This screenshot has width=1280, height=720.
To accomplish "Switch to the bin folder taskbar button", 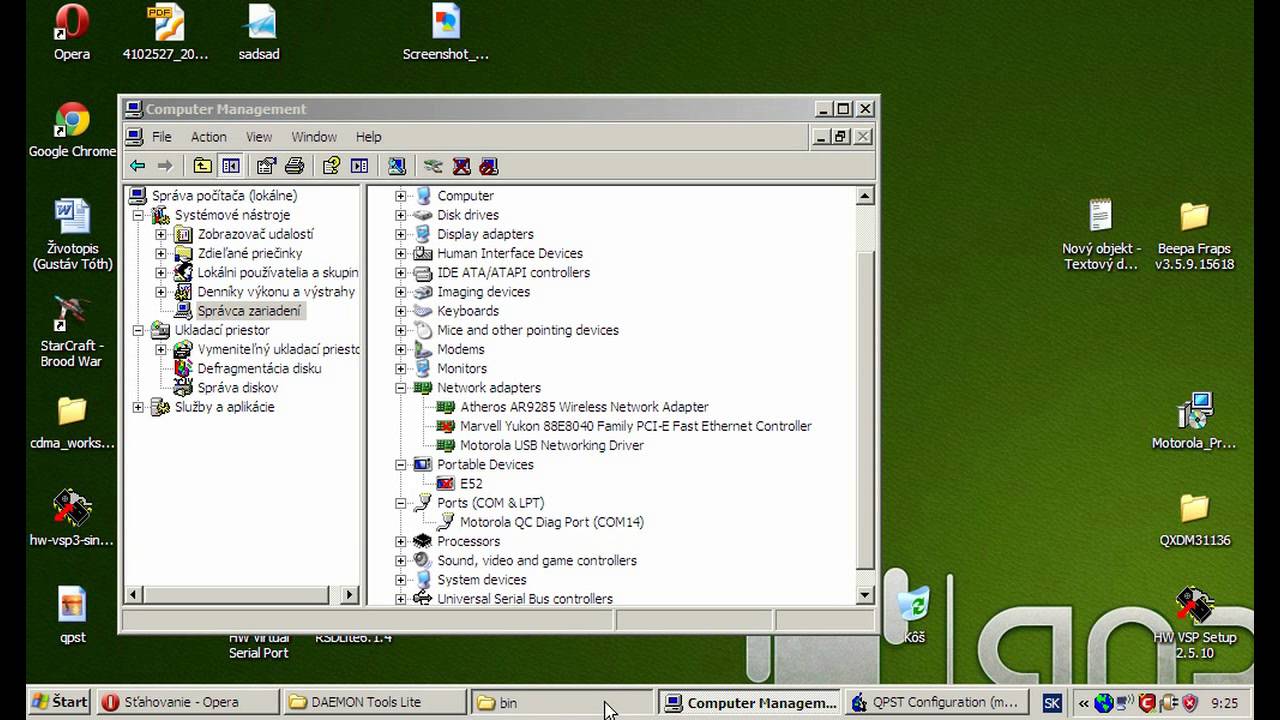I will [562, 702].
